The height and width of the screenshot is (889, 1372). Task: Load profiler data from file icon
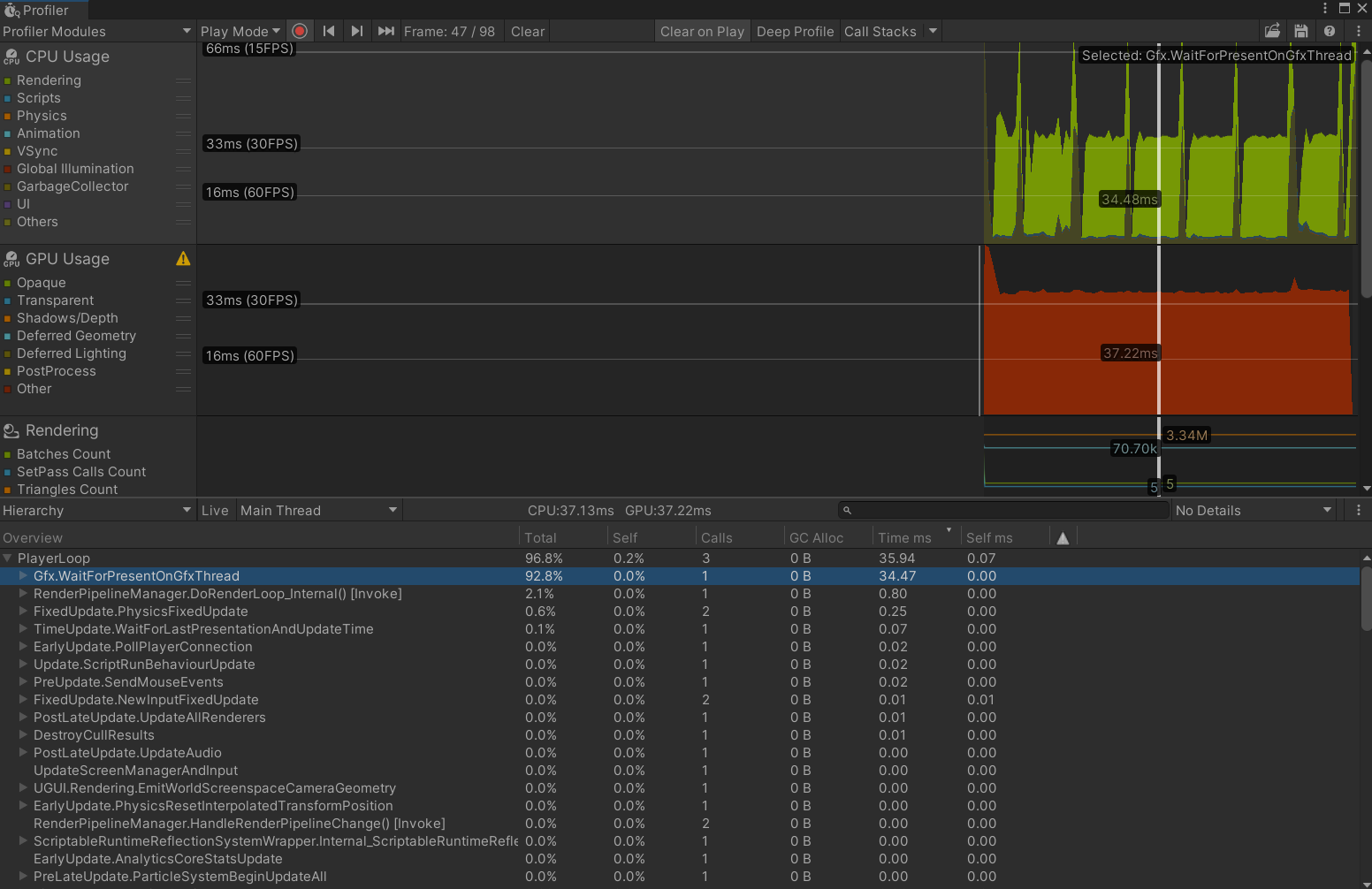1272,31
